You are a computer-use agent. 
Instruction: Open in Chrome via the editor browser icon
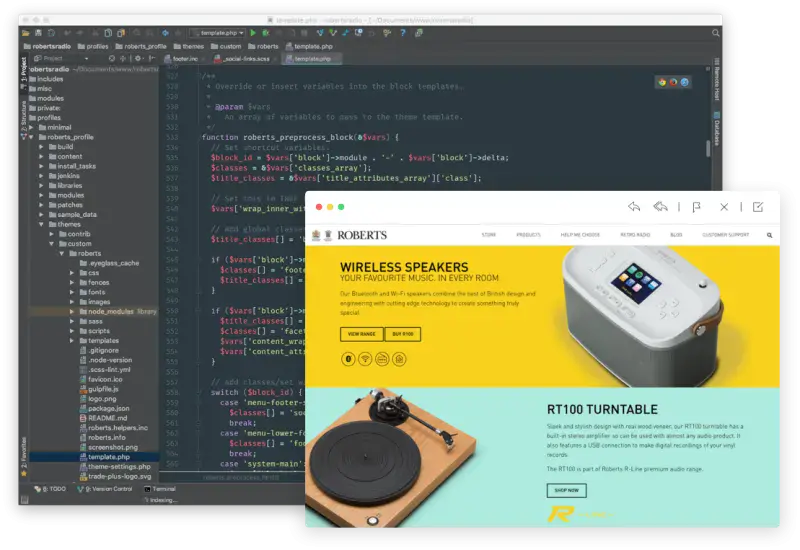(x=662, y=82)
